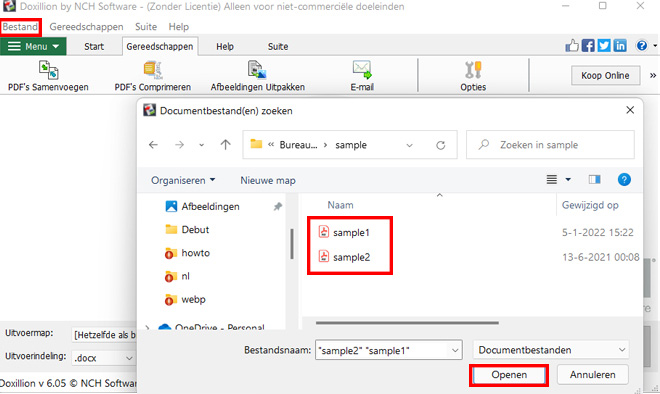Click the search magnifier icon
This screenshot has height=394, width=660.
pos(484,144)
